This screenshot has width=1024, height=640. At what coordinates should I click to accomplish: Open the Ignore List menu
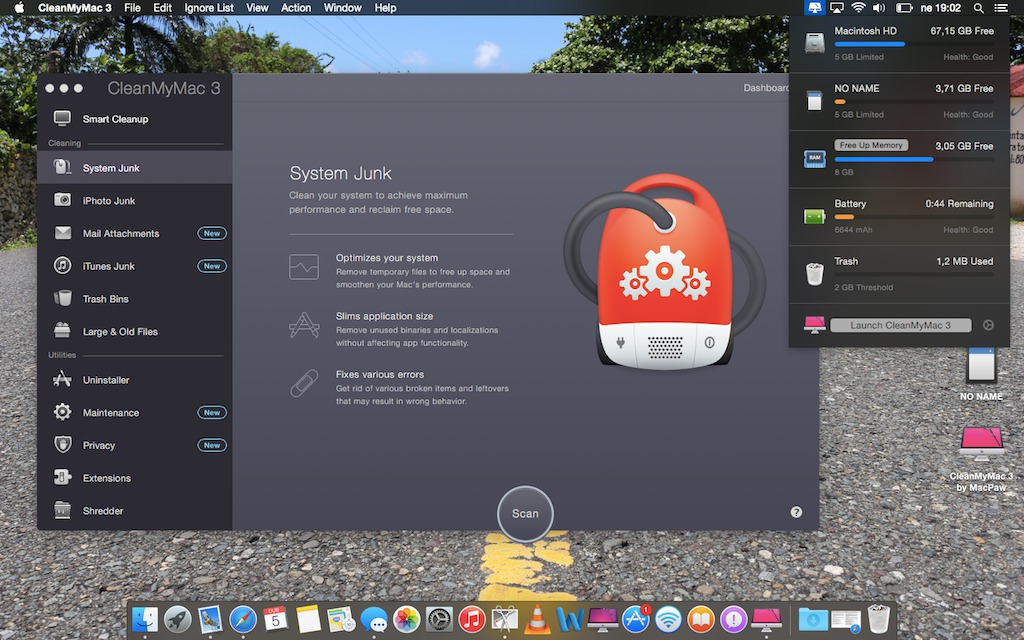(x=209, y=8)
